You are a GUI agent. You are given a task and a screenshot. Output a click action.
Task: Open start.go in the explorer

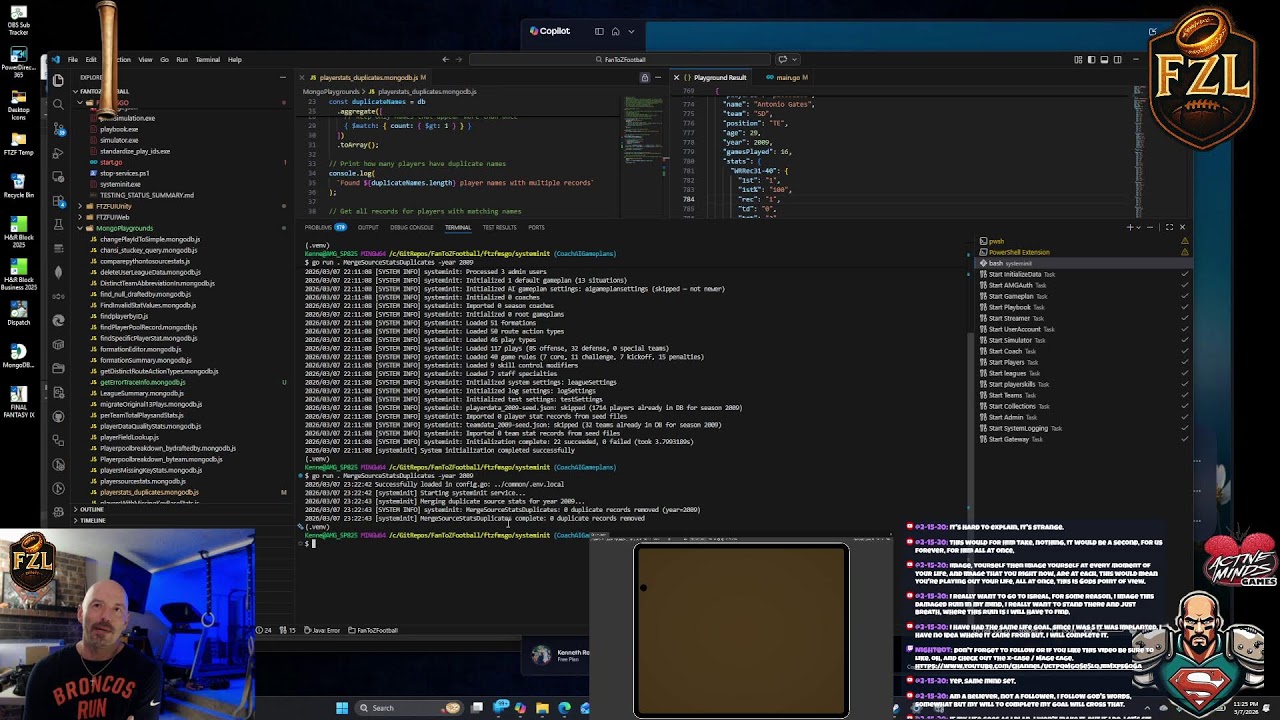click(x=110, y=162)
